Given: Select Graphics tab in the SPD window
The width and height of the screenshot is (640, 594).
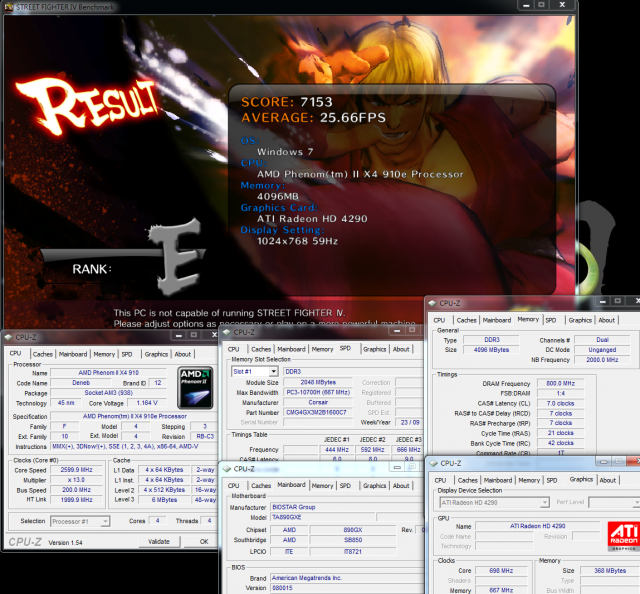Looking at the screenshot, I should 374,349.
